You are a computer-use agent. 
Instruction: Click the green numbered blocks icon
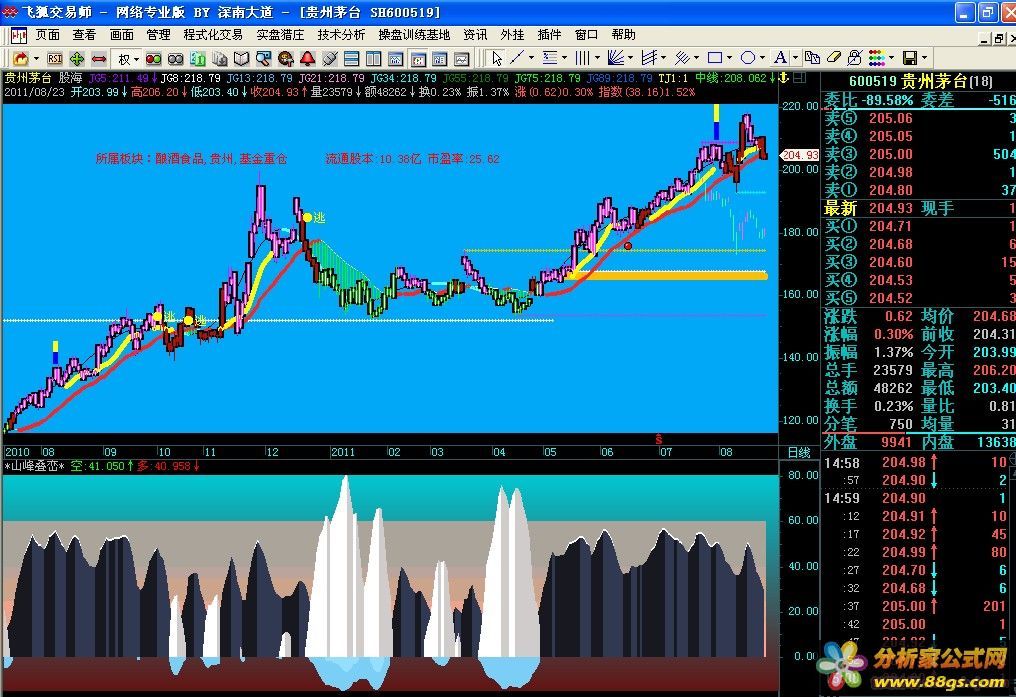pyautogui.click(x=198, y=58)
